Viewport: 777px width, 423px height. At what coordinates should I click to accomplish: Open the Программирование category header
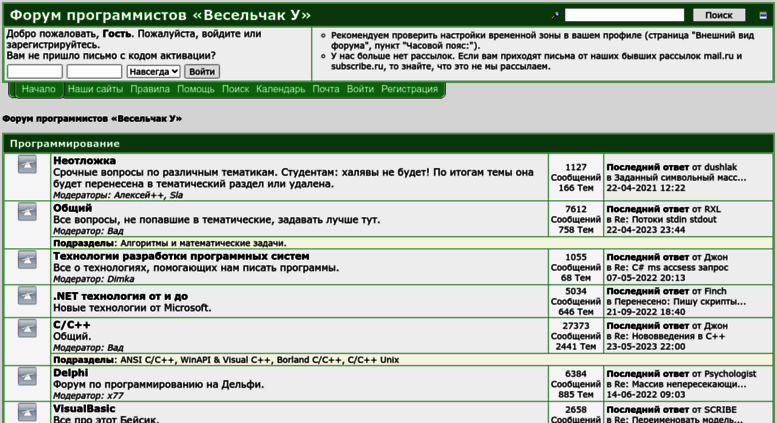(65, 144)
